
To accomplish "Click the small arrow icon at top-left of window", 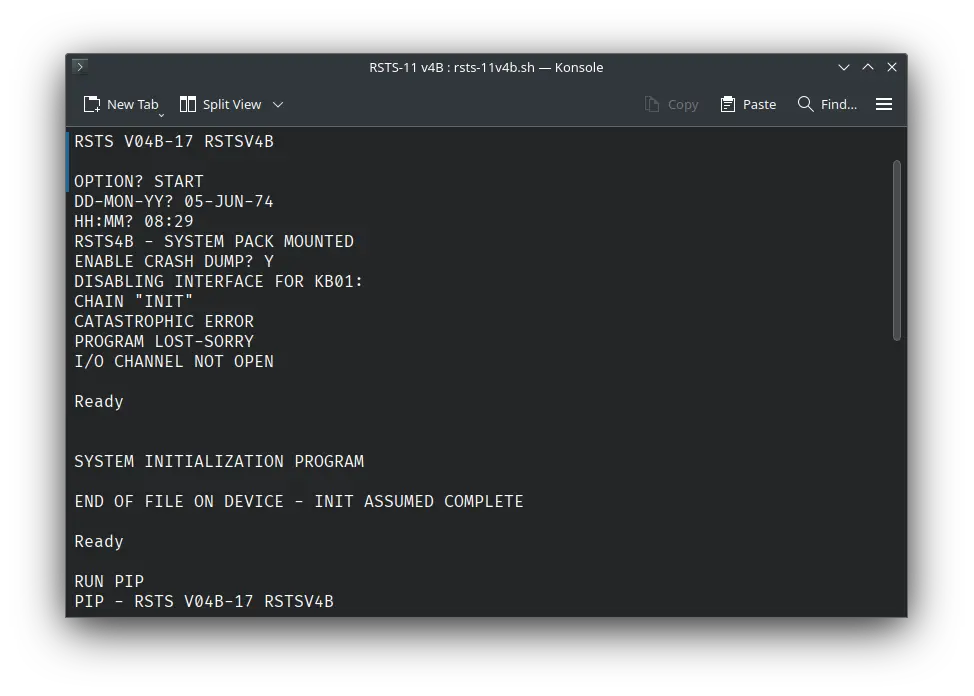I will [x=79, y=66].
